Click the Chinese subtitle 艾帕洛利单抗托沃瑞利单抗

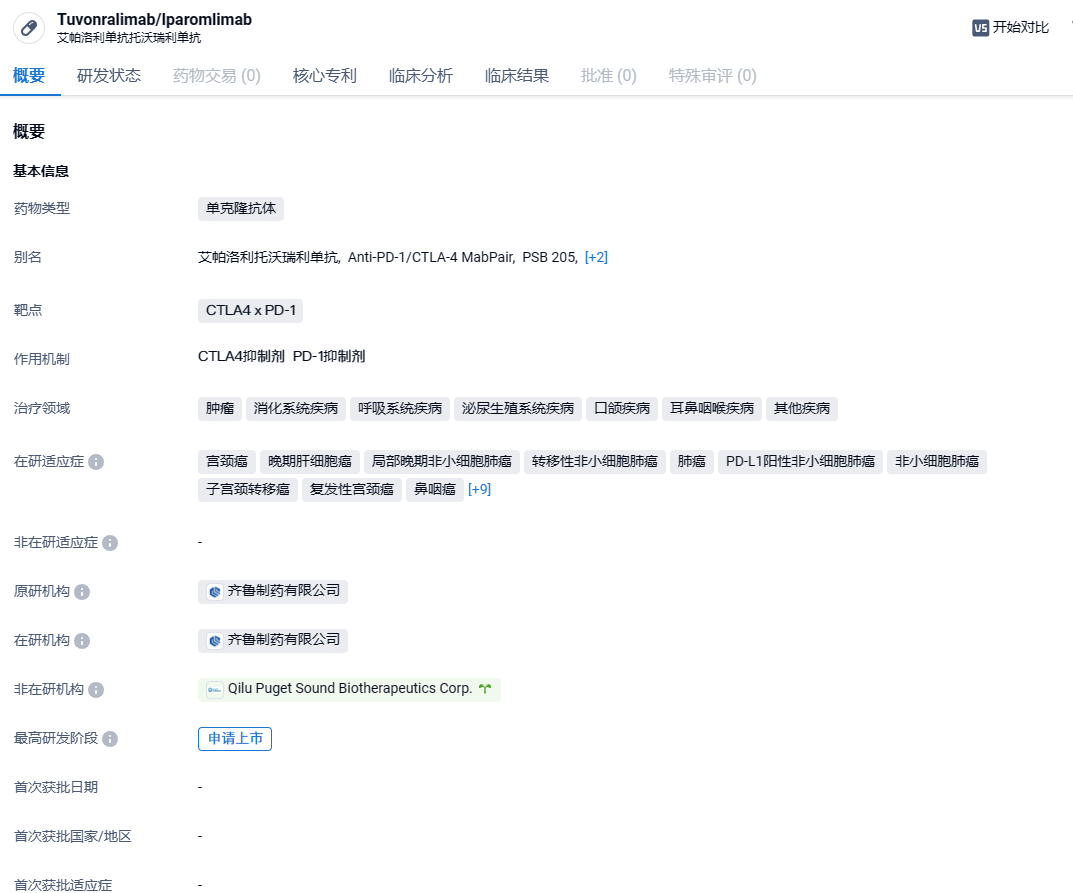coord(129,38)
